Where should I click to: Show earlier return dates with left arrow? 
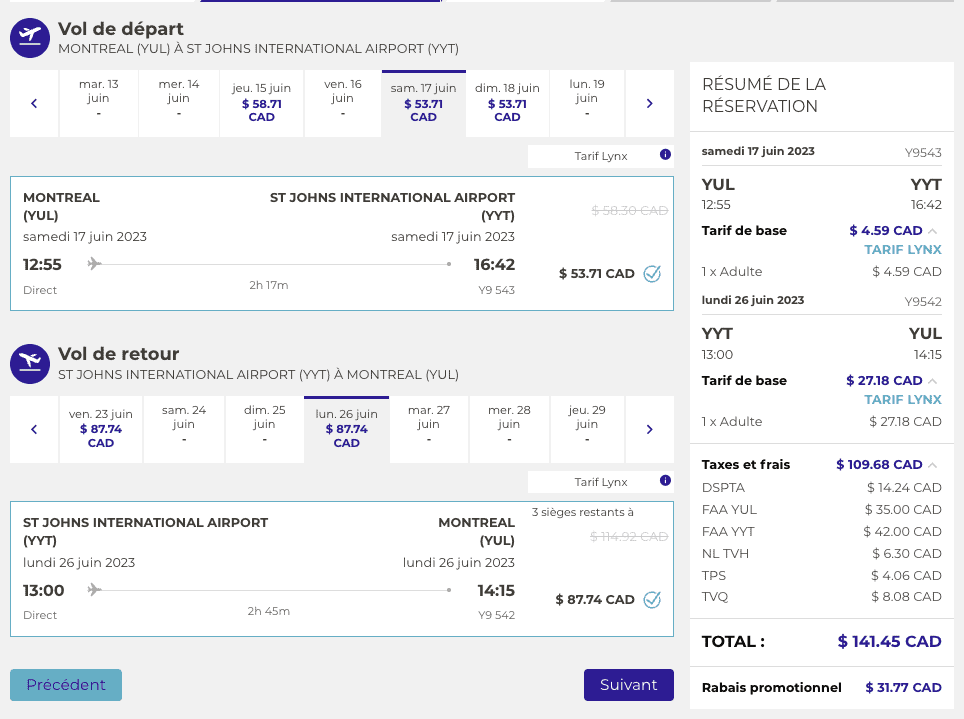pos(34,429)
